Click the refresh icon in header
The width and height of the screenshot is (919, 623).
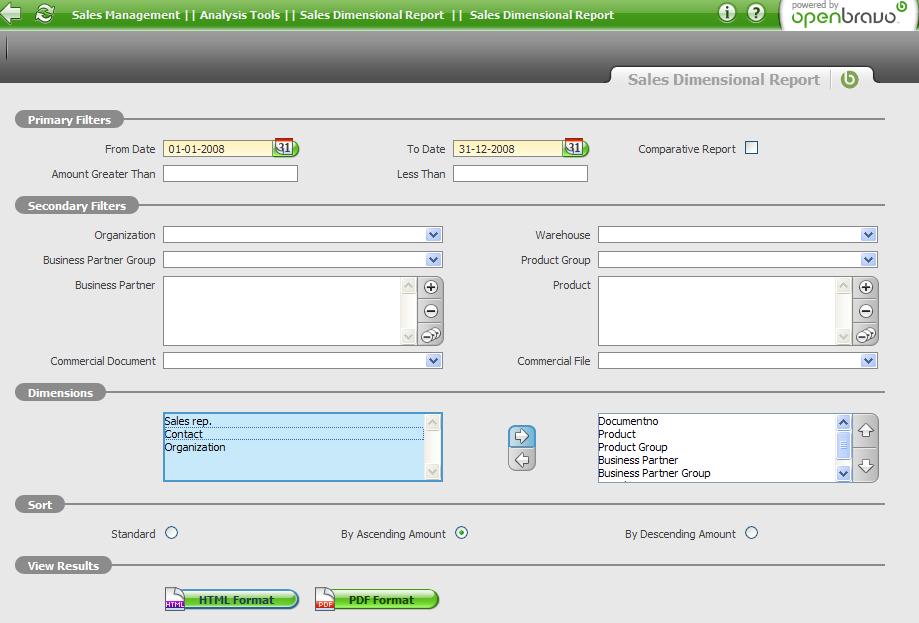[x=44, y=14]
